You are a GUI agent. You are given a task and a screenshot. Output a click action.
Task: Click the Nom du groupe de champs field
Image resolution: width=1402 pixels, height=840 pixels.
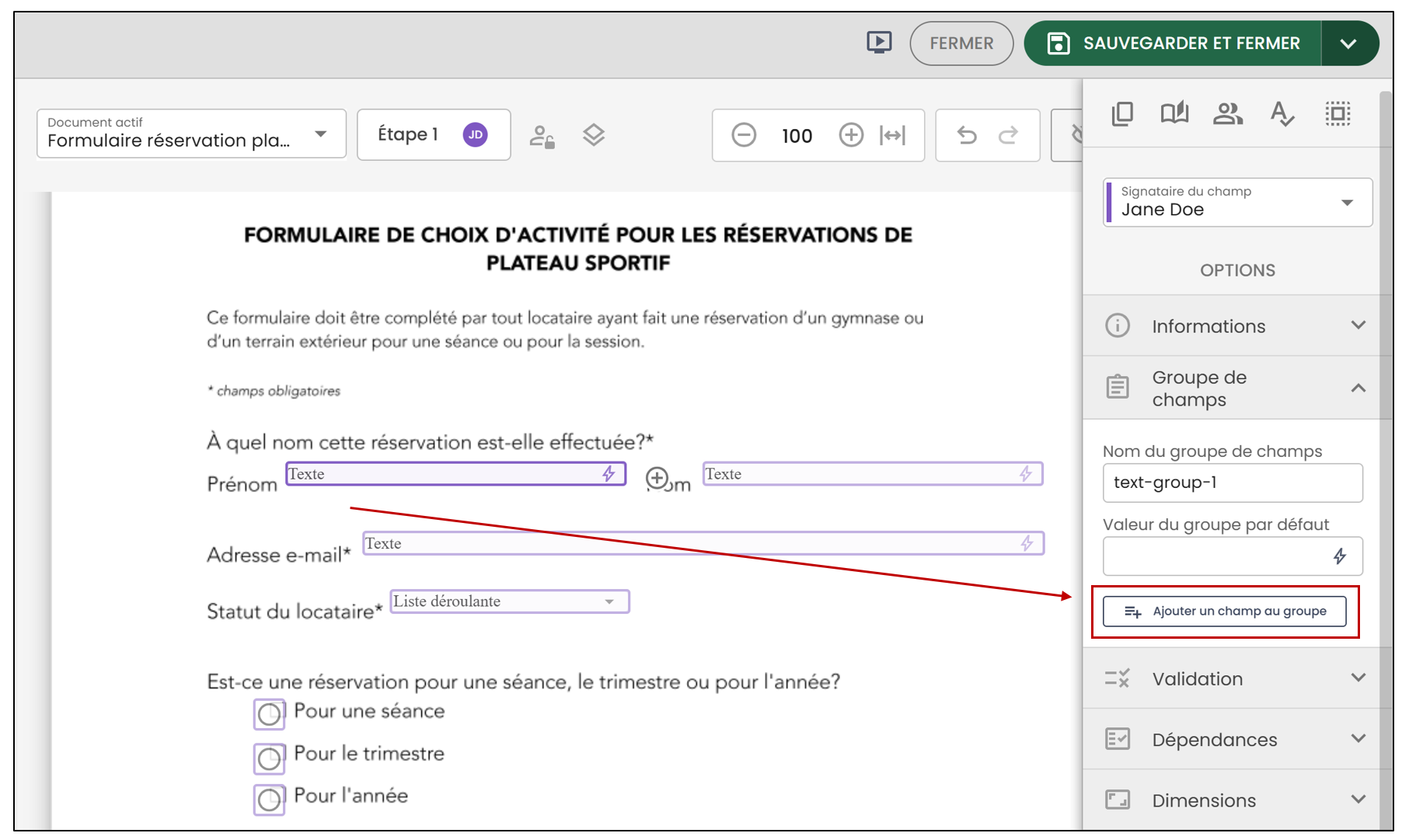[x=1233, y=483]
